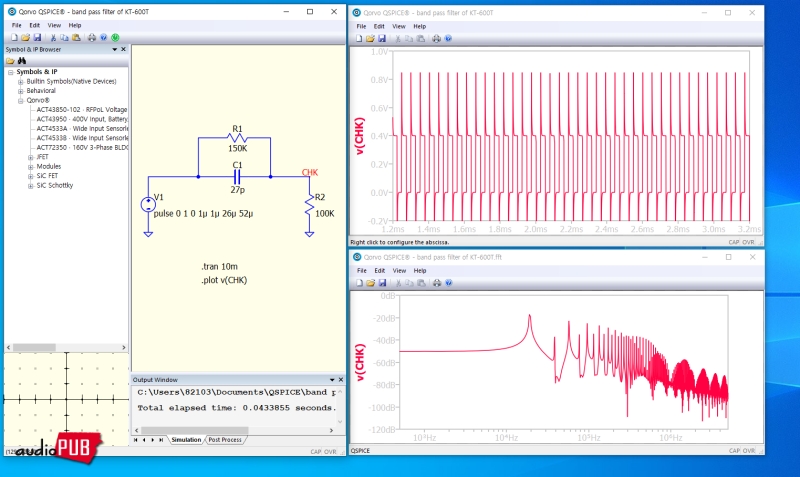This screenshot has width=800, height=477.
Task: Click the Copy icon in schematic toolbar
Action: pyautogui.click(x=64, y=37)
